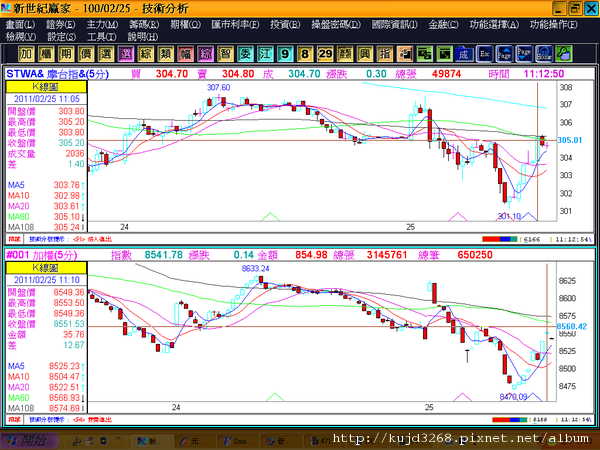Click the pink 綜 toolbar icon

[x=205, y=54]
